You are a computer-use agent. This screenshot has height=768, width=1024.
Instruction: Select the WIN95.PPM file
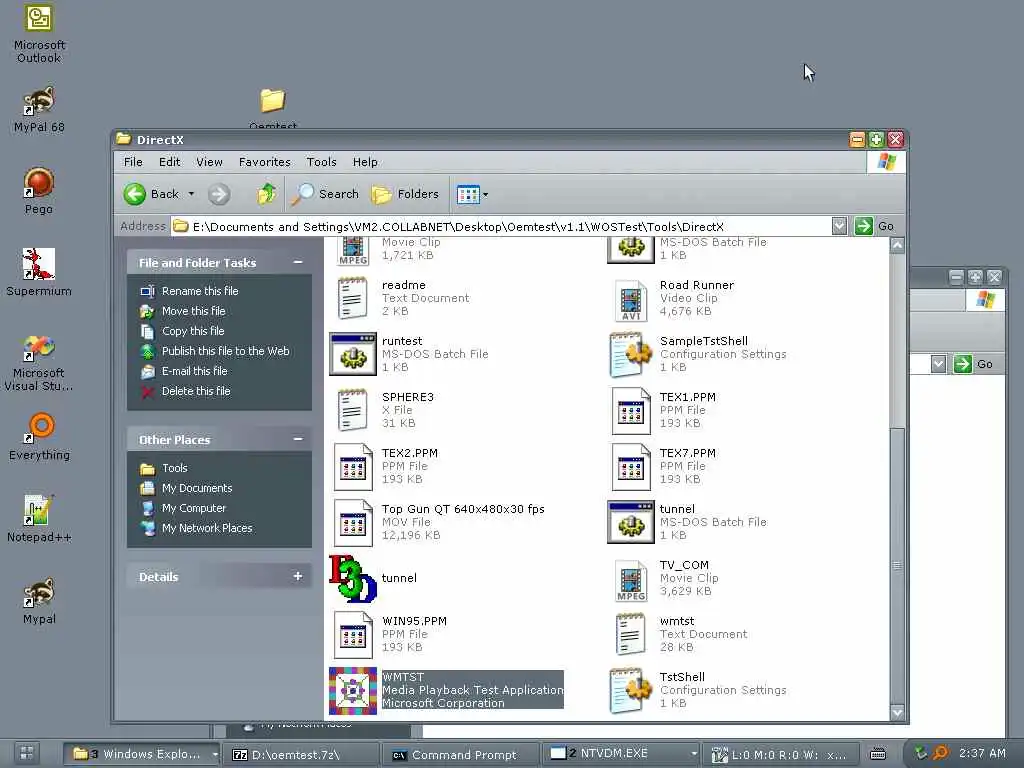click(x=389, y=634)
